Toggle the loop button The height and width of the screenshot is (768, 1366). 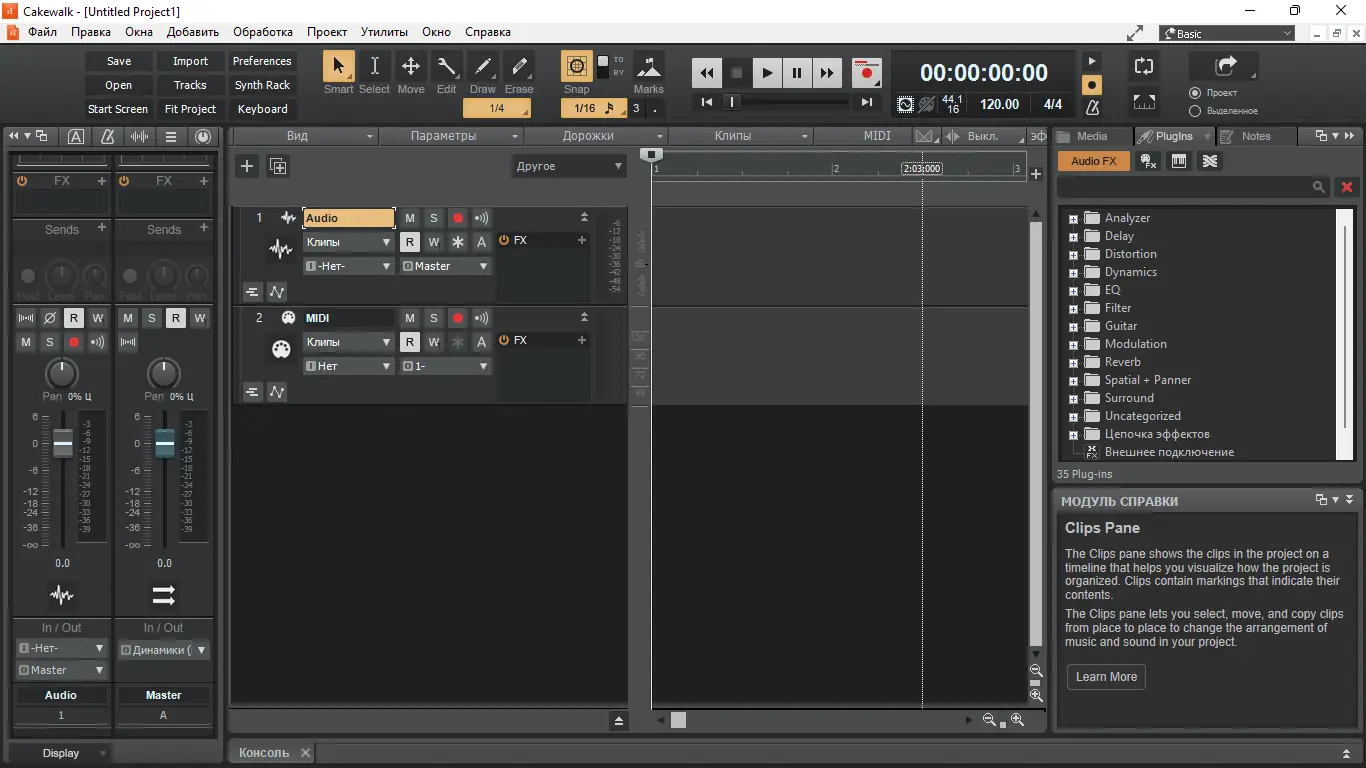click(x=1144, y=67)
